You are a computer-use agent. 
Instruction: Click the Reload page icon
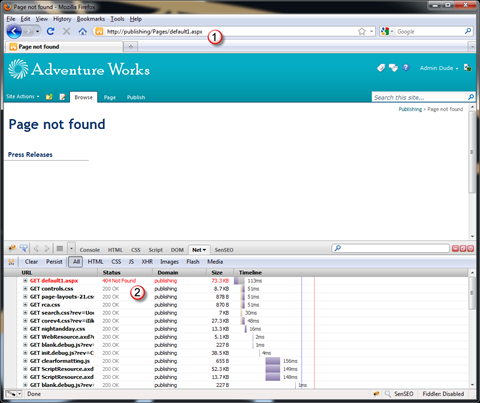(x=51, y=31)
